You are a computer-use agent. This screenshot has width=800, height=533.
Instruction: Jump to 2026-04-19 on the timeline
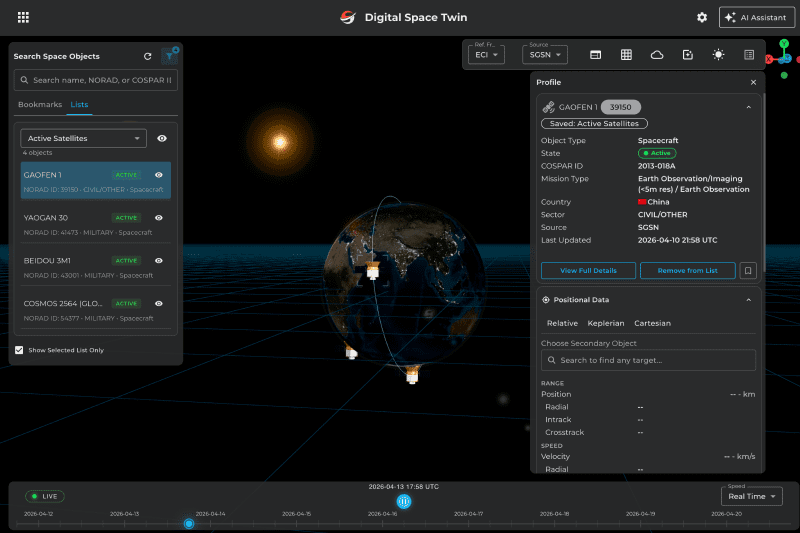click(x=640, y=514)
